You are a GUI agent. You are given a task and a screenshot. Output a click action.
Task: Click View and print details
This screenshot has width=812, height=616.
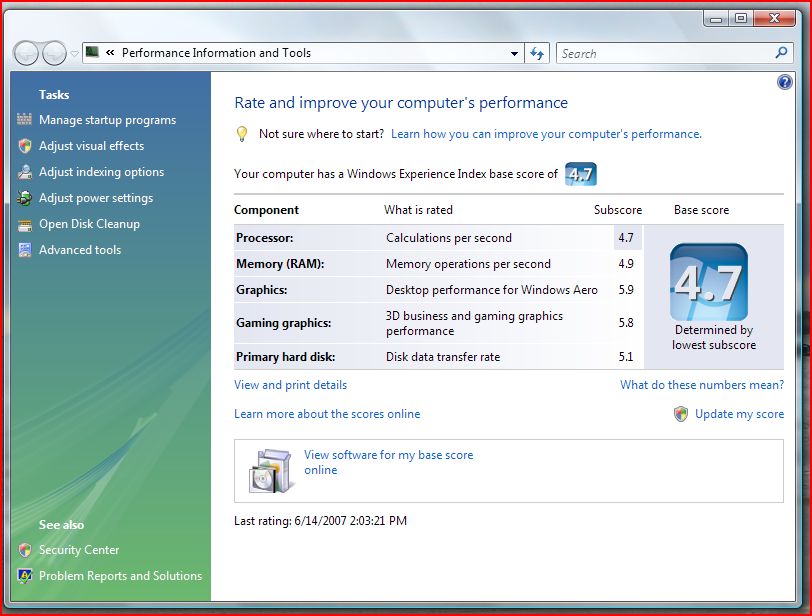[x=291, y=385]
